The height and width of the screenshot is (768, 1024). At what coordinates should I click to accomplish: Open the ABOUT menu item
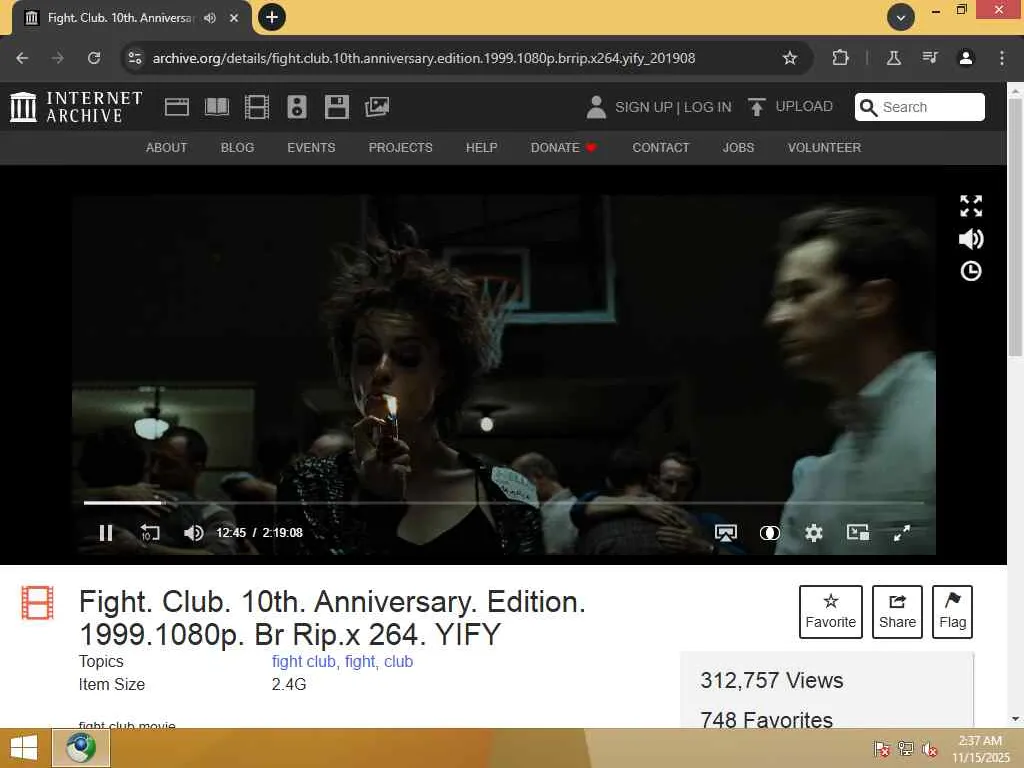tap(167, 148)
